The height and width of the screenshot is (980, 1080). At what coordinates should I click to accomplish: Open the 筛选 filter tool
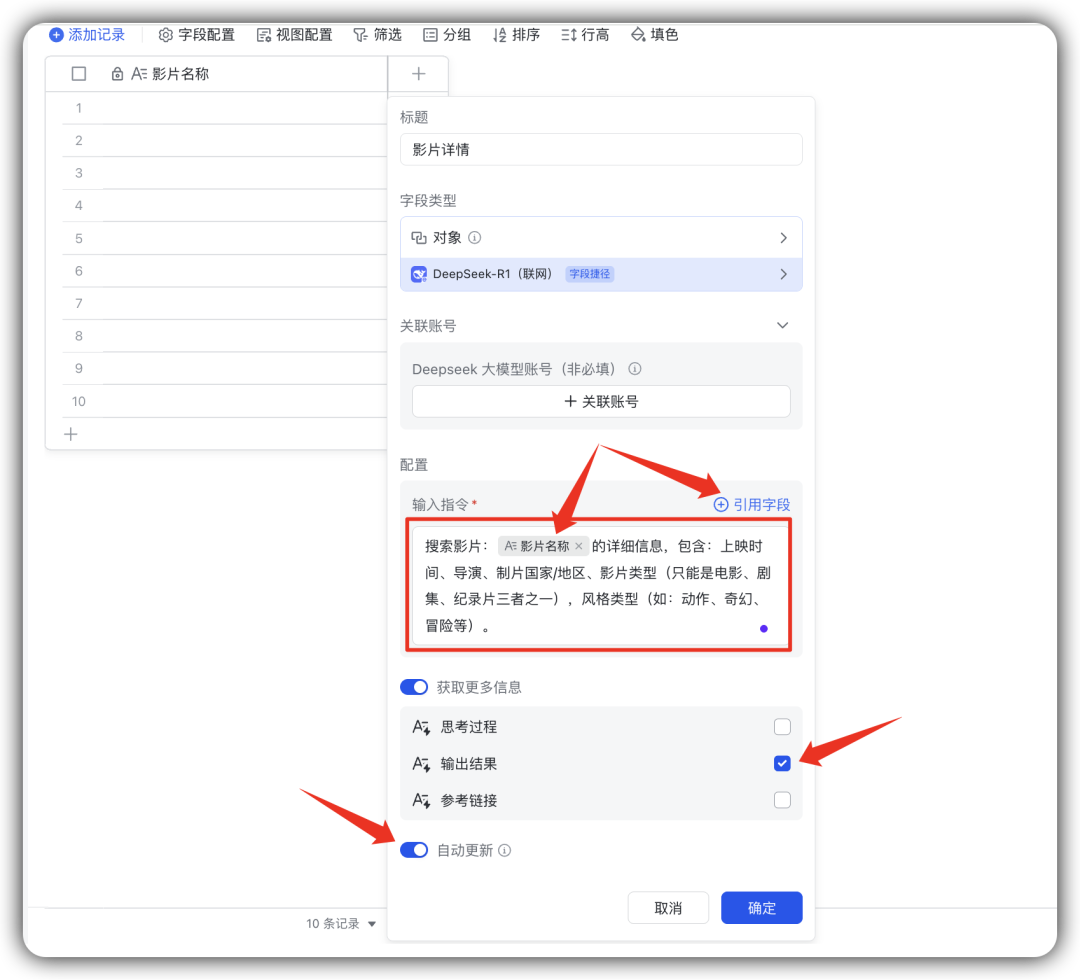tap(377, 34)
